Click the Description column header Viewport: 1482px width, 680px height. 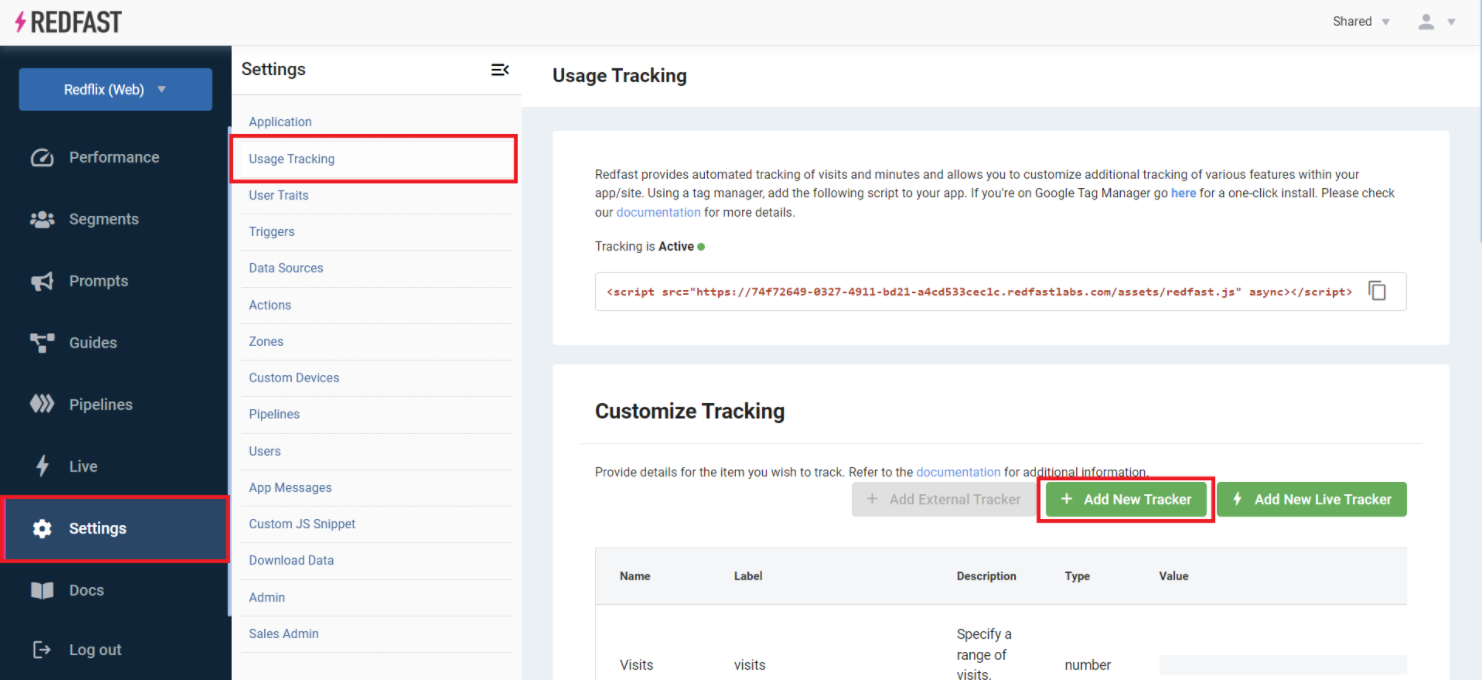pos(986,576)
